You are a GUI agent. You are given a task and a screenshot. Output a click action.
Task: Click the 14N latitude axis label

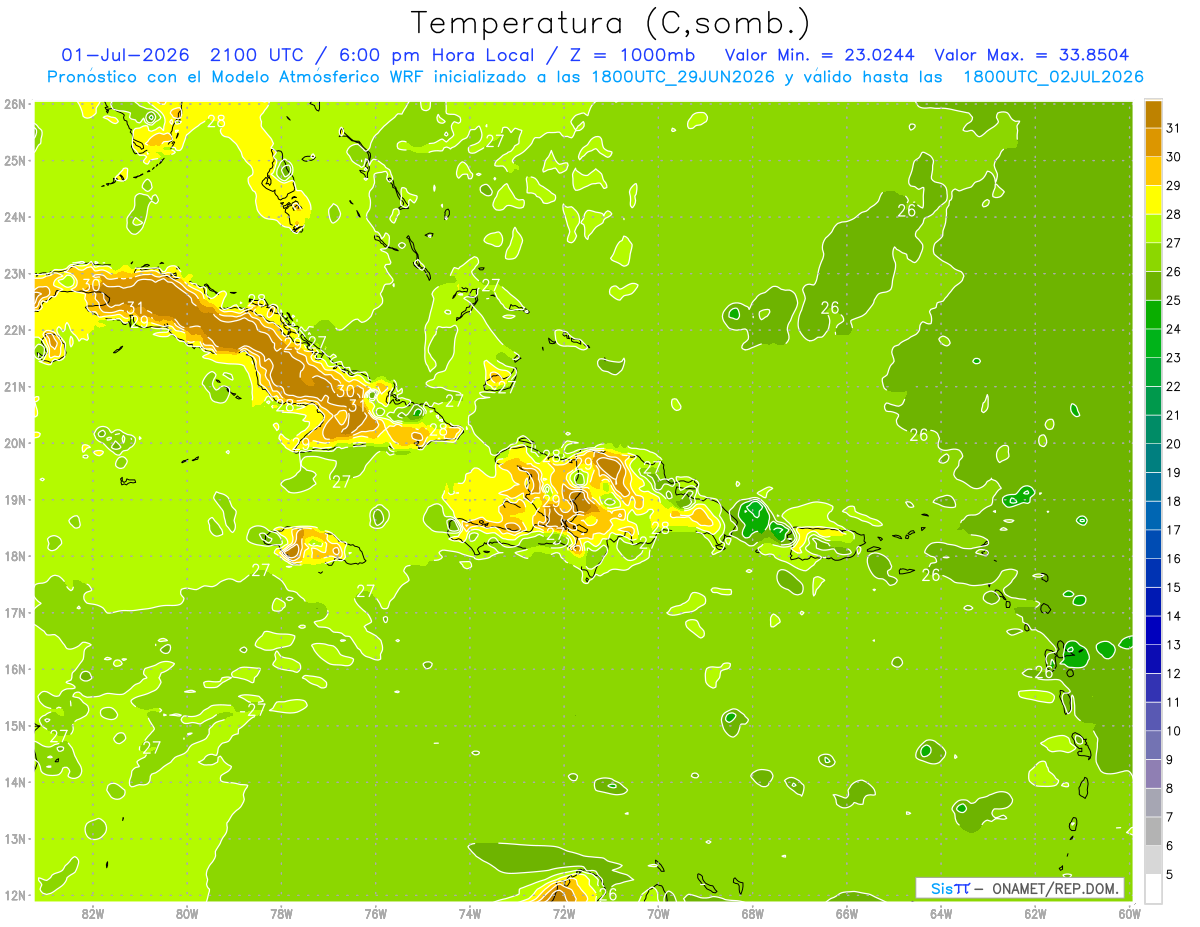coord(14,782)
